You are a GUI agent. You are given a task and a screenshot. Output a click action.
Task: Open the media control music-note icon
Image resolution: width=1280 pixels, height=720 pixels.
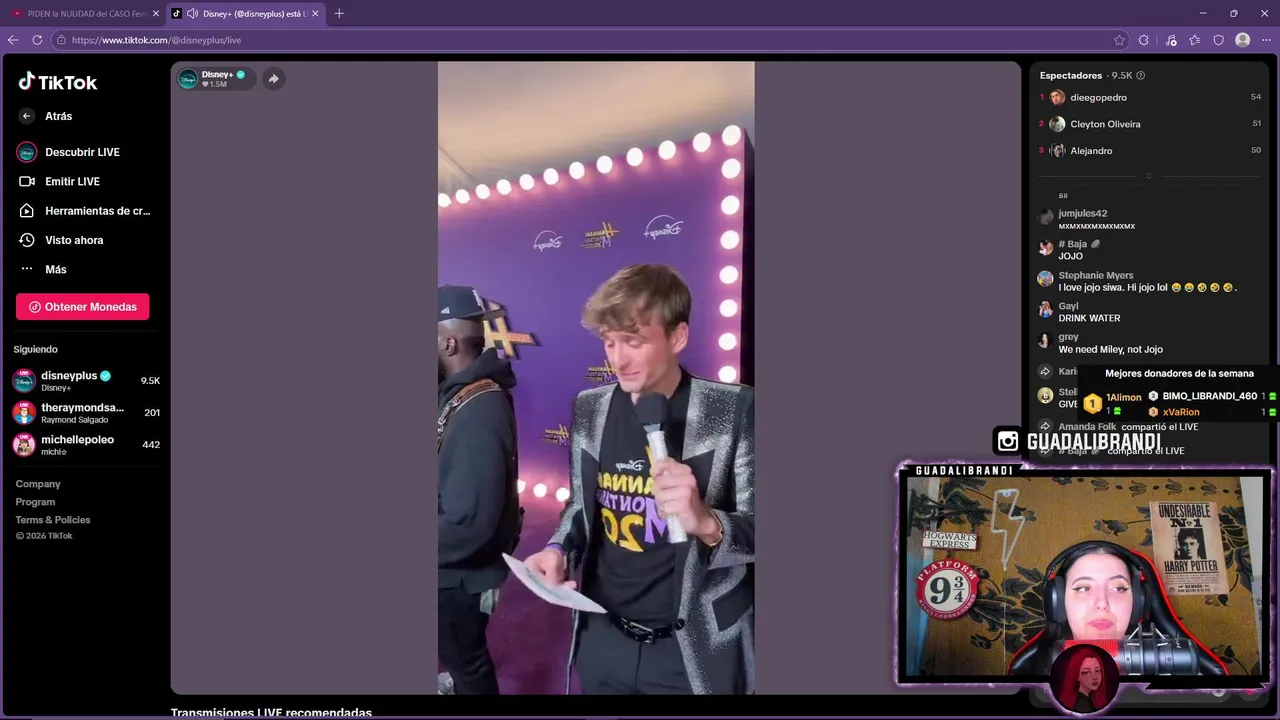(x=1171, y=40)
